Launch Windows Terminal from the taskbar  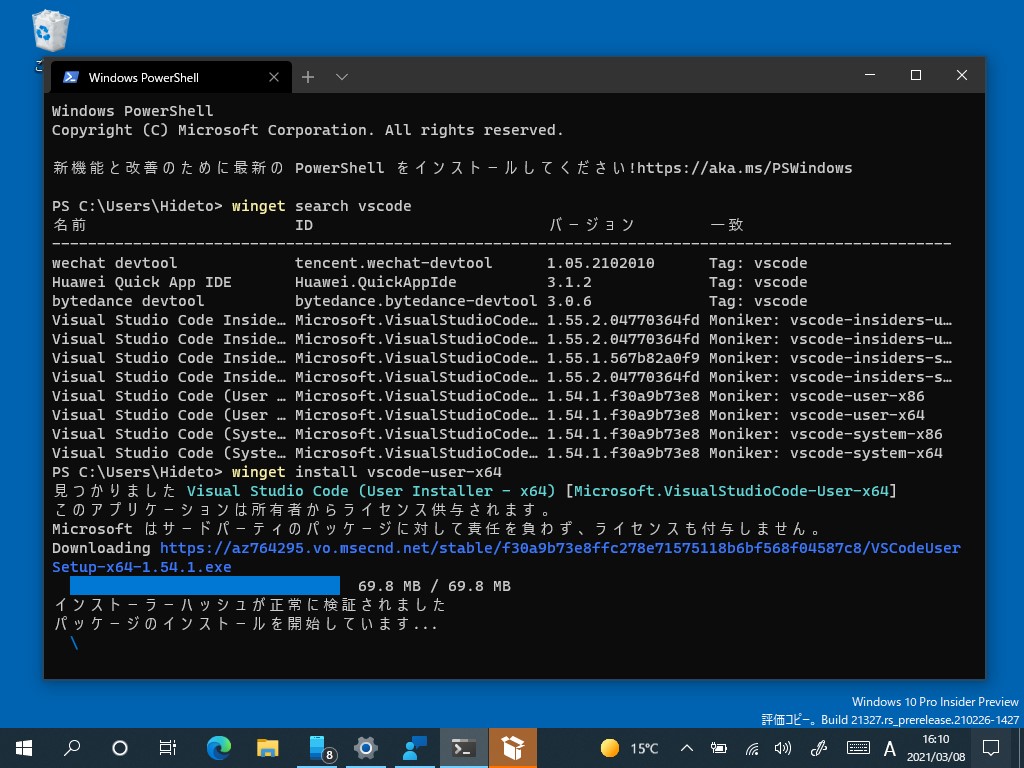click(463, 747)
